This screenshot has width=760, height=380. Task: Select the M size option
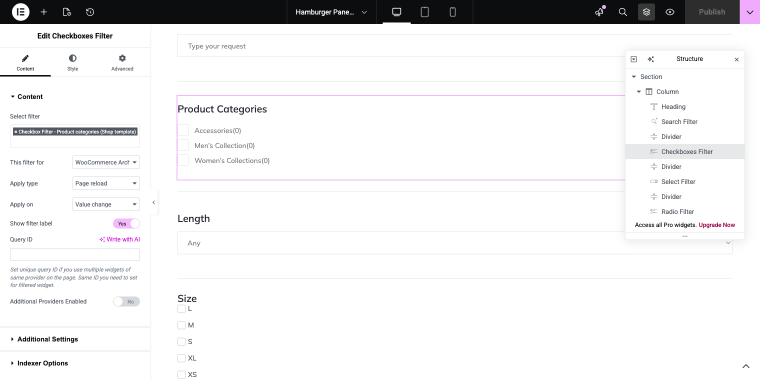coord(181,325)
